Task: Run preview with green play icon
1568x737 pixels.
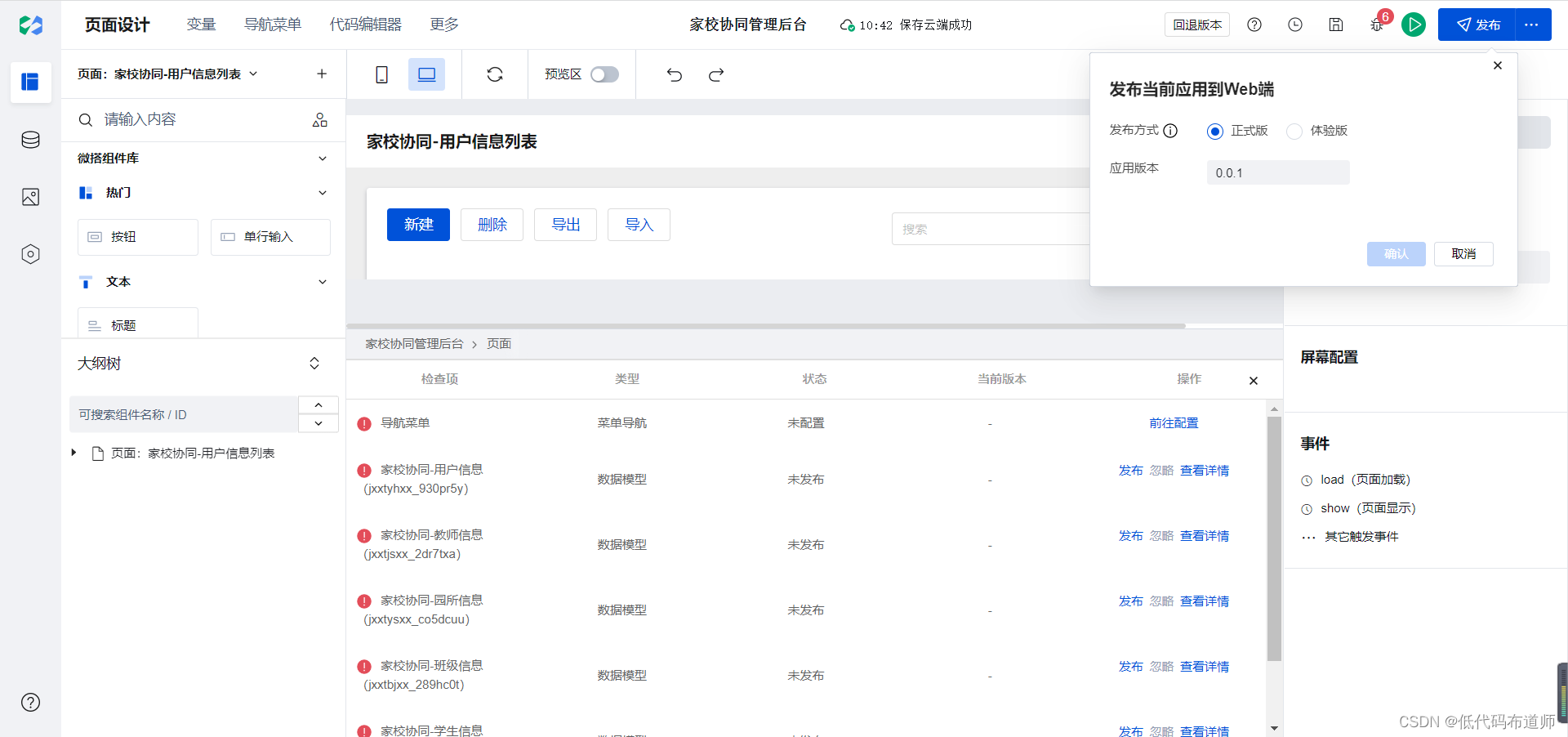Action: [1414, 25]
